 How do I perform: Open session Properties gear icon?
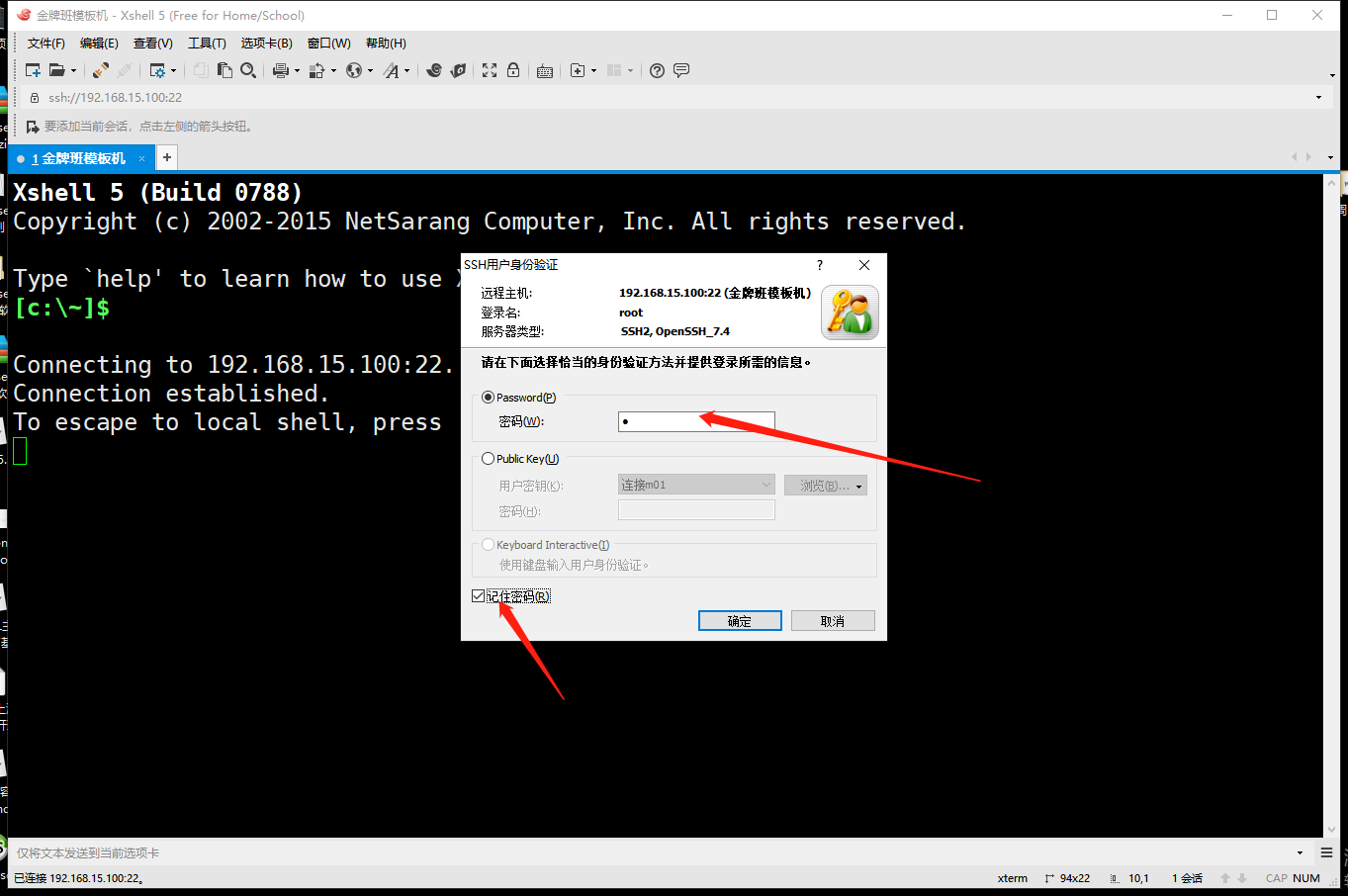(x=157, y=70)
